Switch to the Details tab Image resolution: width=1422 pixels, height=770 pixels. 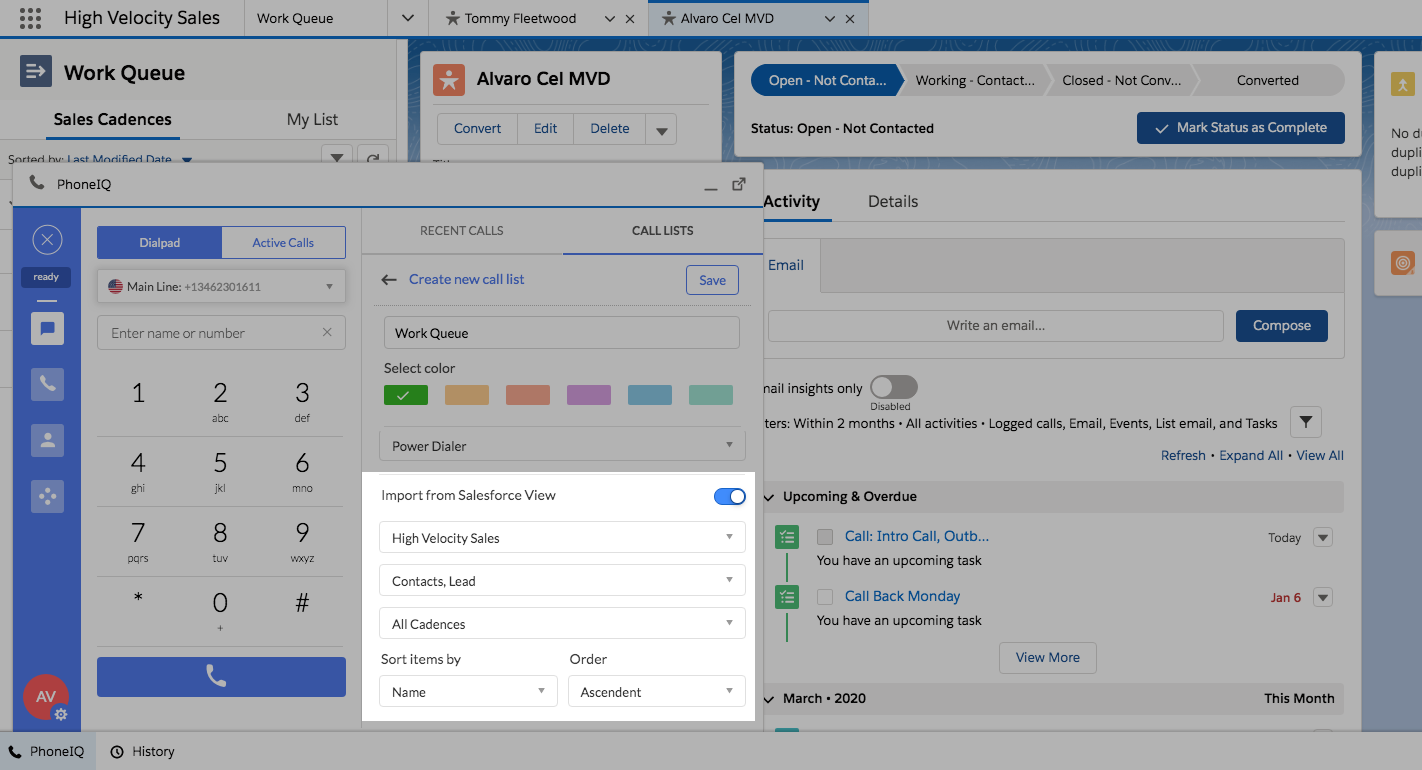(893, 201)
